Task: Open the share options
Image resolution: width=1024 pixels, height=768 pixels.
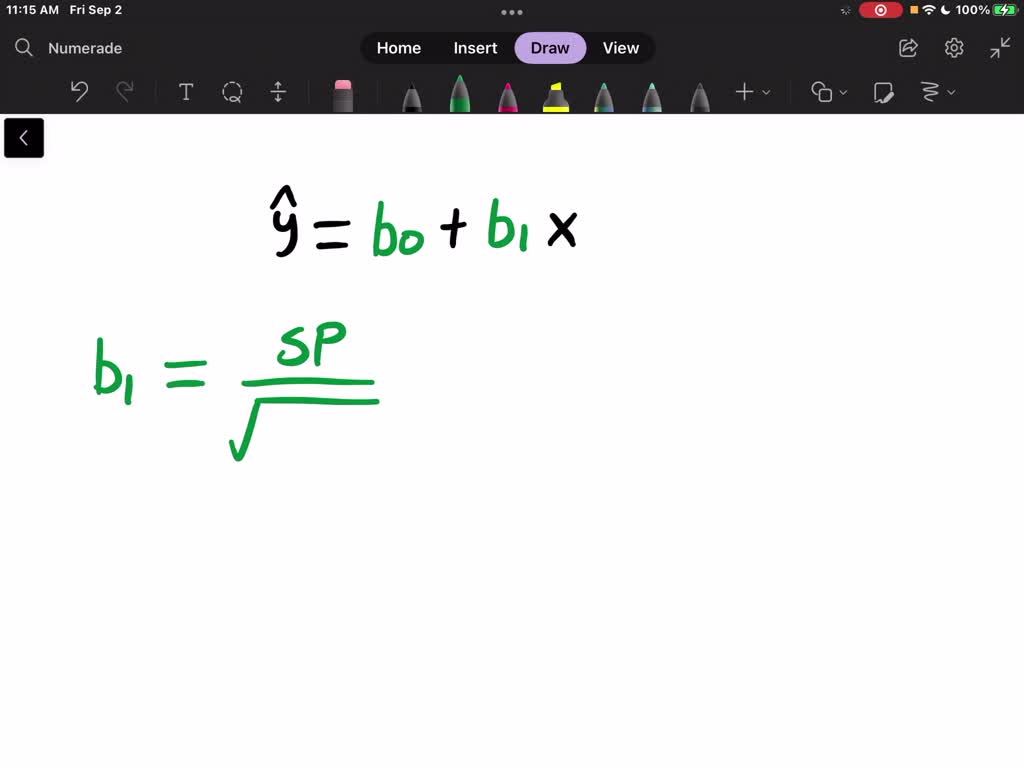Action: tap(908, 47)
